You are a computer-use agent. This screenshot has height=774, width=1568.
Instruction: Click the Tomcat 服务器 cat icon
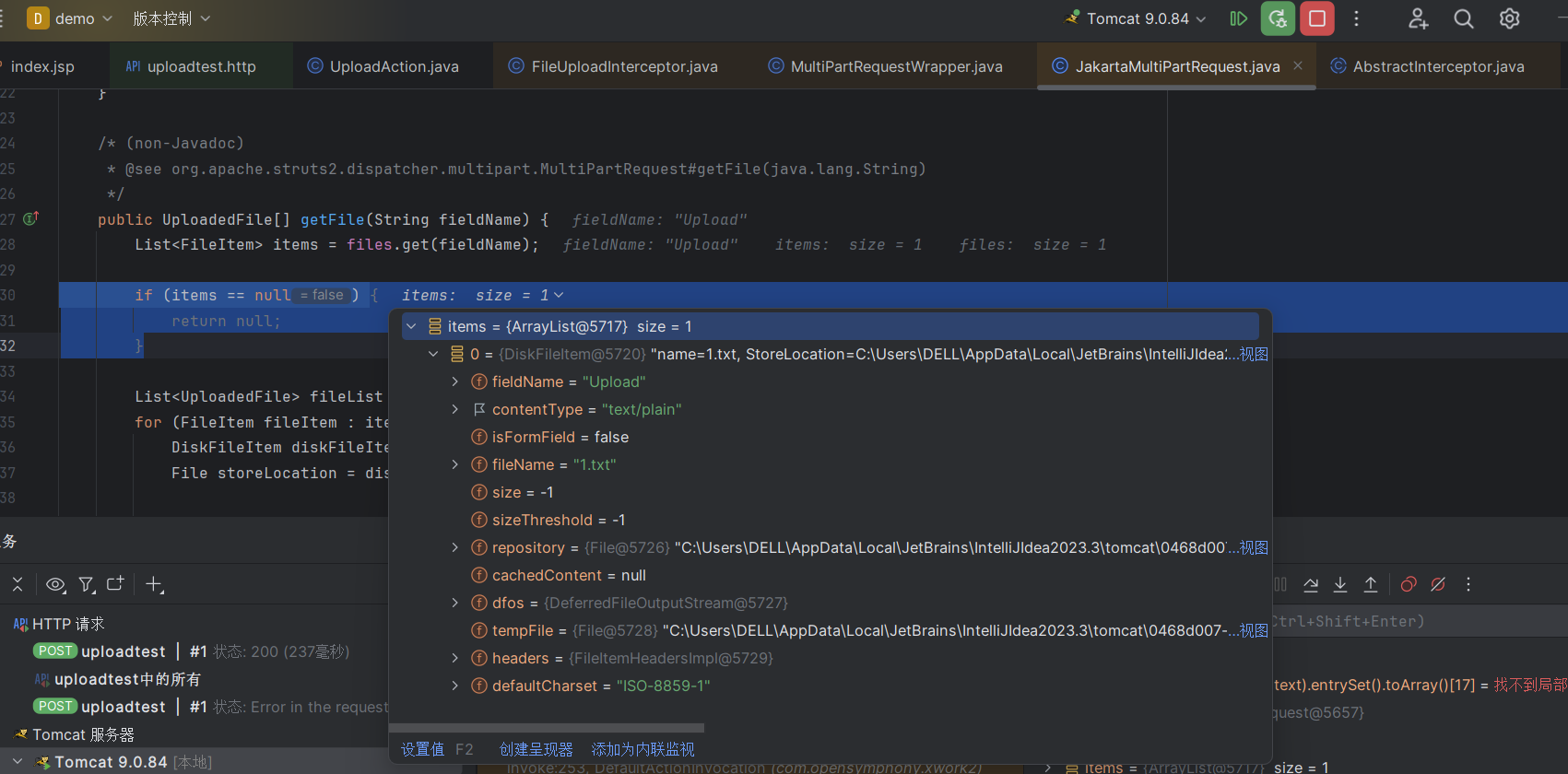[x=20, y=734]
